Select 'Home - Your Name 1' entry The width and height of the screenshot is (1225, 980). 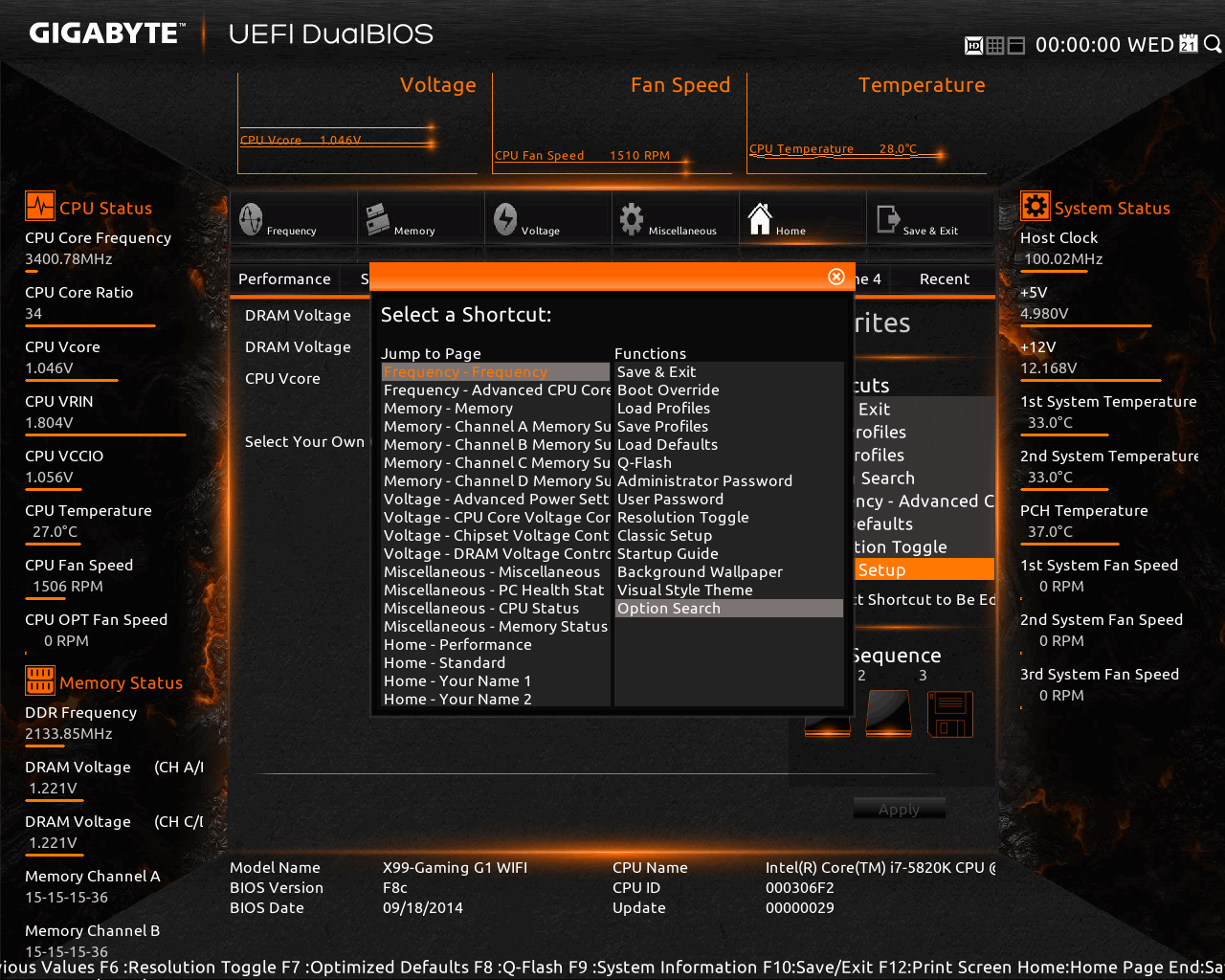coord(496,680)
